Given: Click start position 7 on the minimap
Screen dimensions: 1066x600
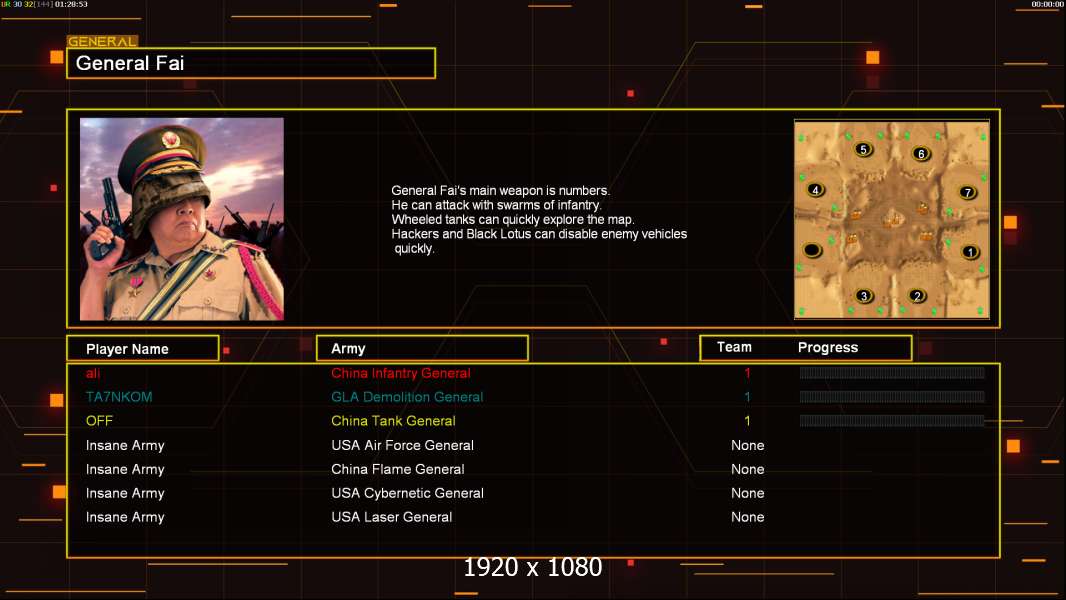Looking at the screenshot, I should click(967, 192).
